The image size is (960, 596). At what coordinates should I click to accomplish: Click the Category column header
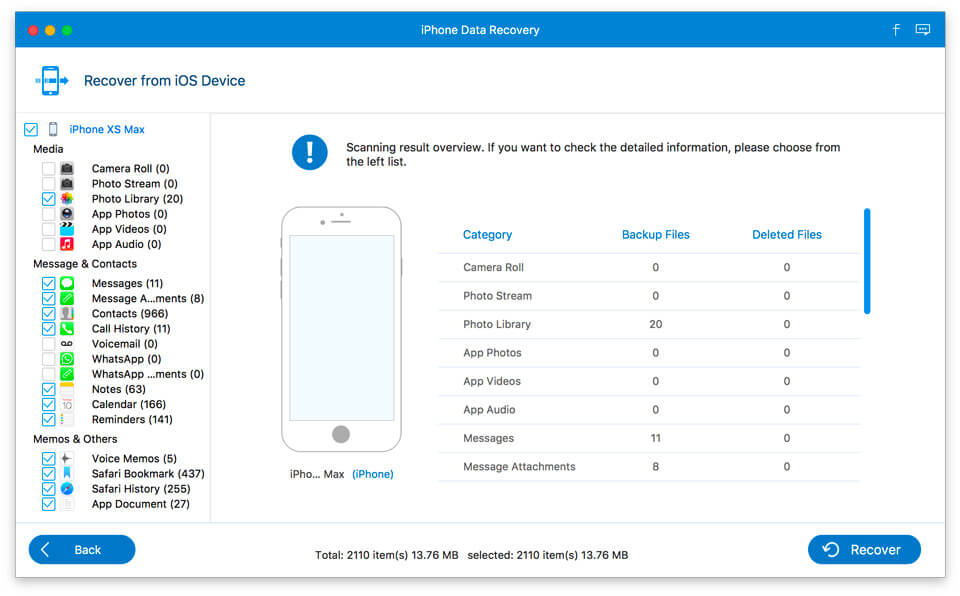(x=487, y=235)
